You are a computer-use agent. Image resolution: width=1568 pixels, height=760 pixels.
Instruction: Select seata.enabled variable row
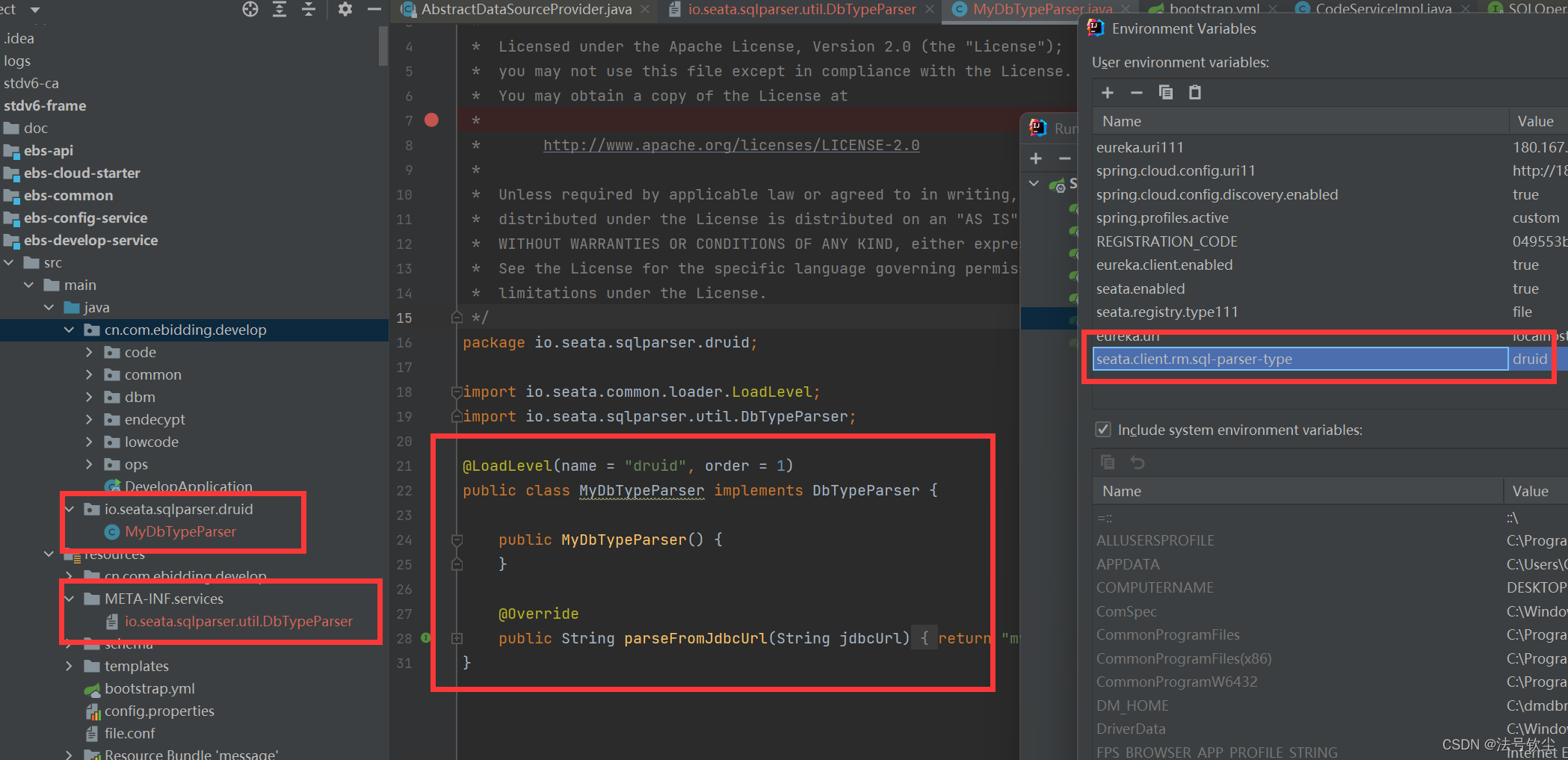point(1330,288)
